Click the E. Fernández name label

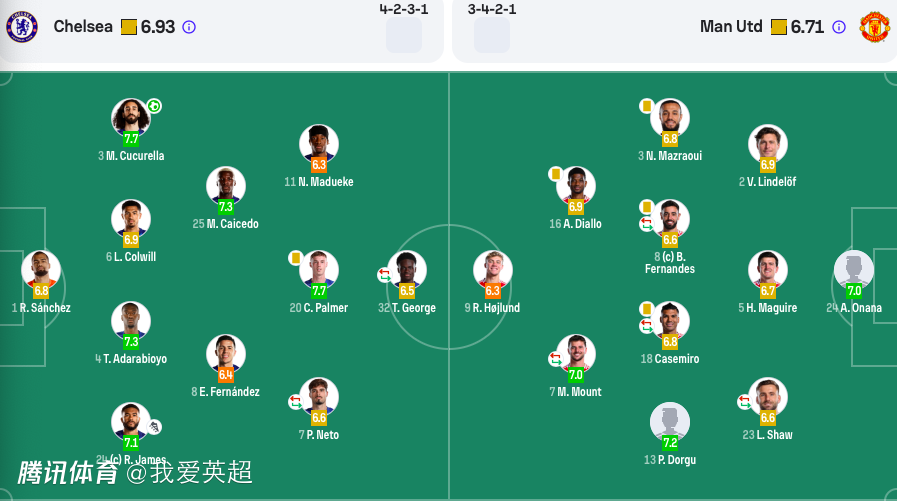point(225,392)
